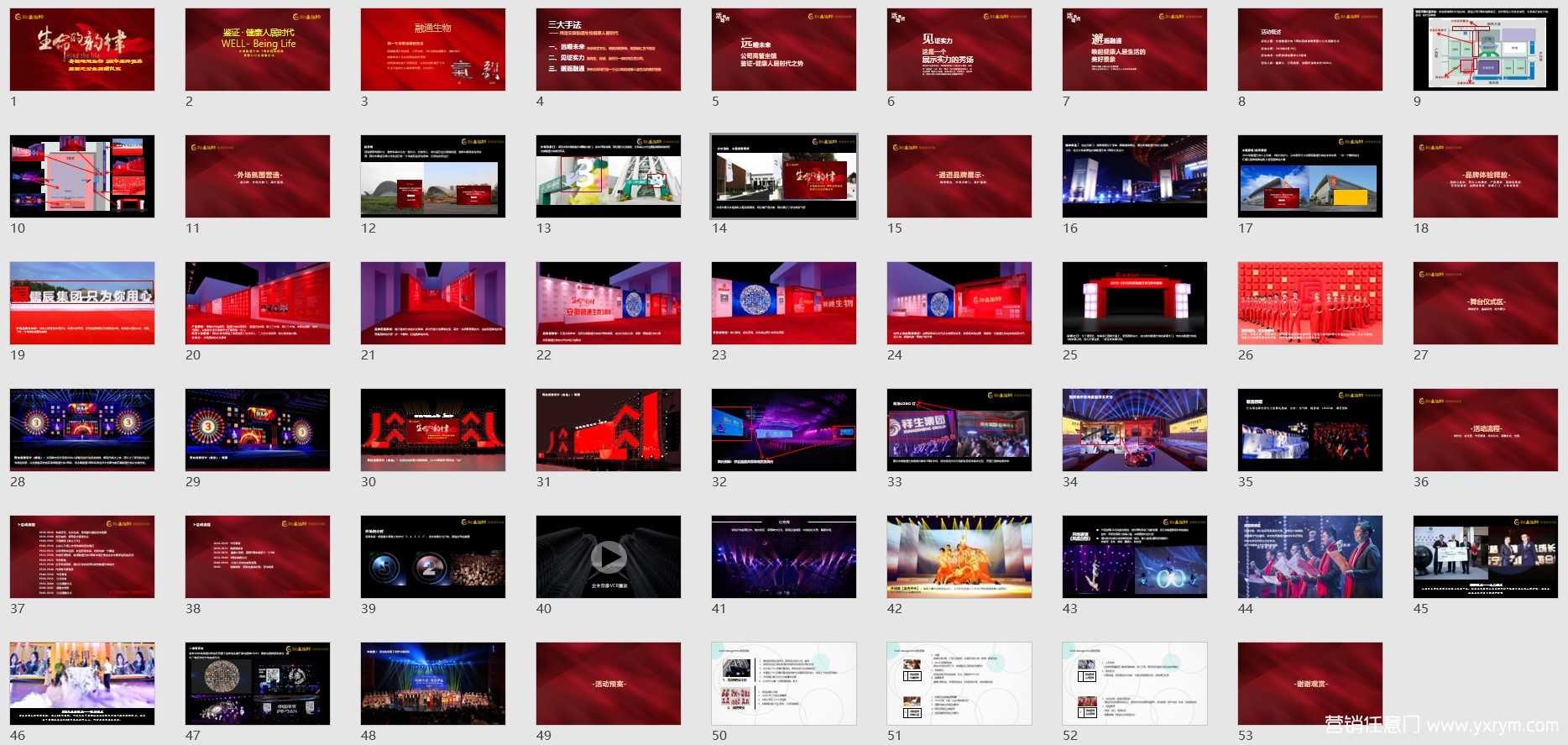Select slide 40 video play thumbnail
Screen dimensions: 1568x745
pos(609,557)
